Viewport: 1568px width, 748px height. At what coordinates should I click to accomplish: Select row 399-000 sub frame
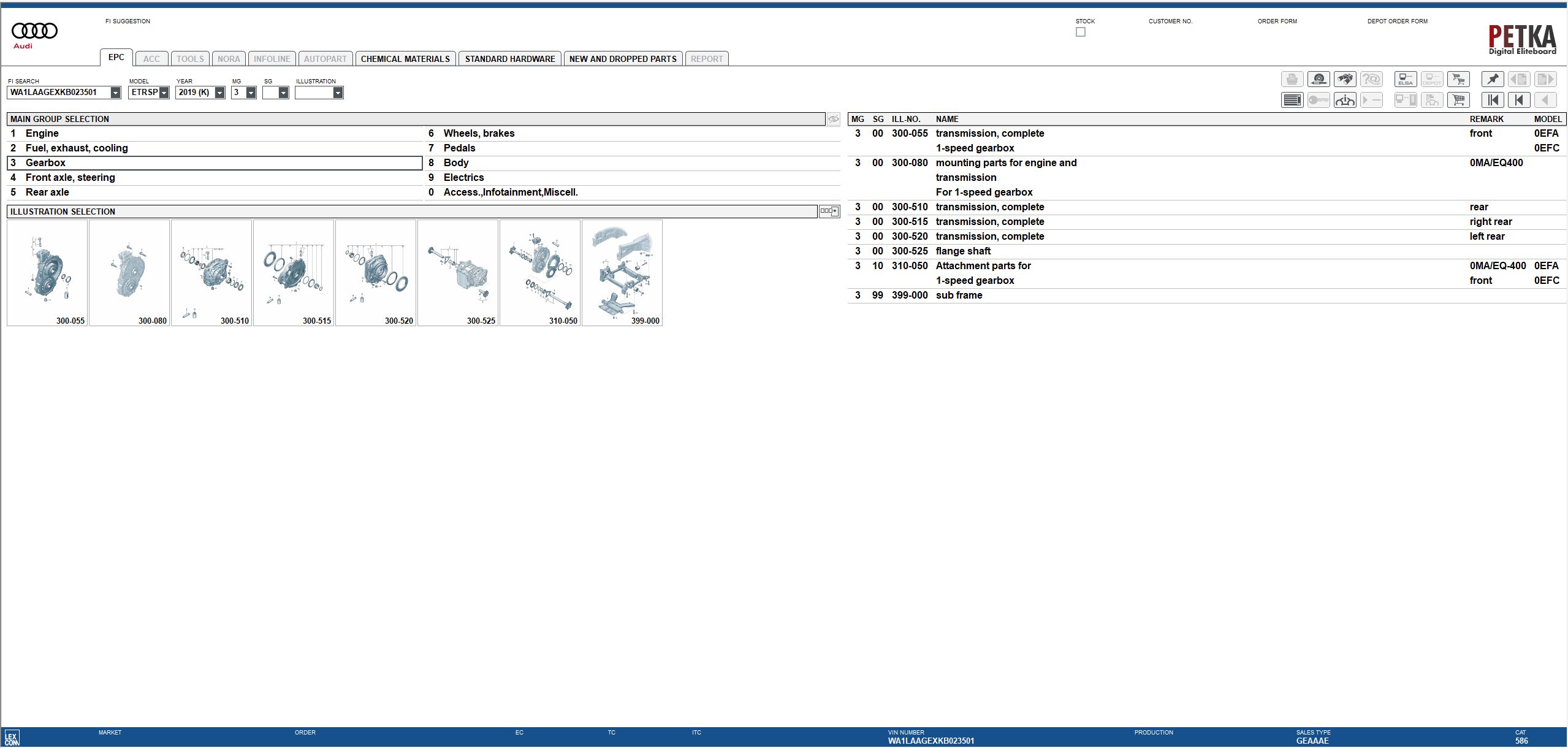point(1207,296)
